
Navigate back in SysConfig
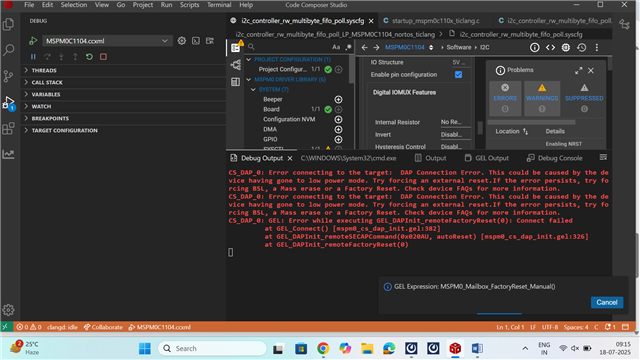pos(364,47)
